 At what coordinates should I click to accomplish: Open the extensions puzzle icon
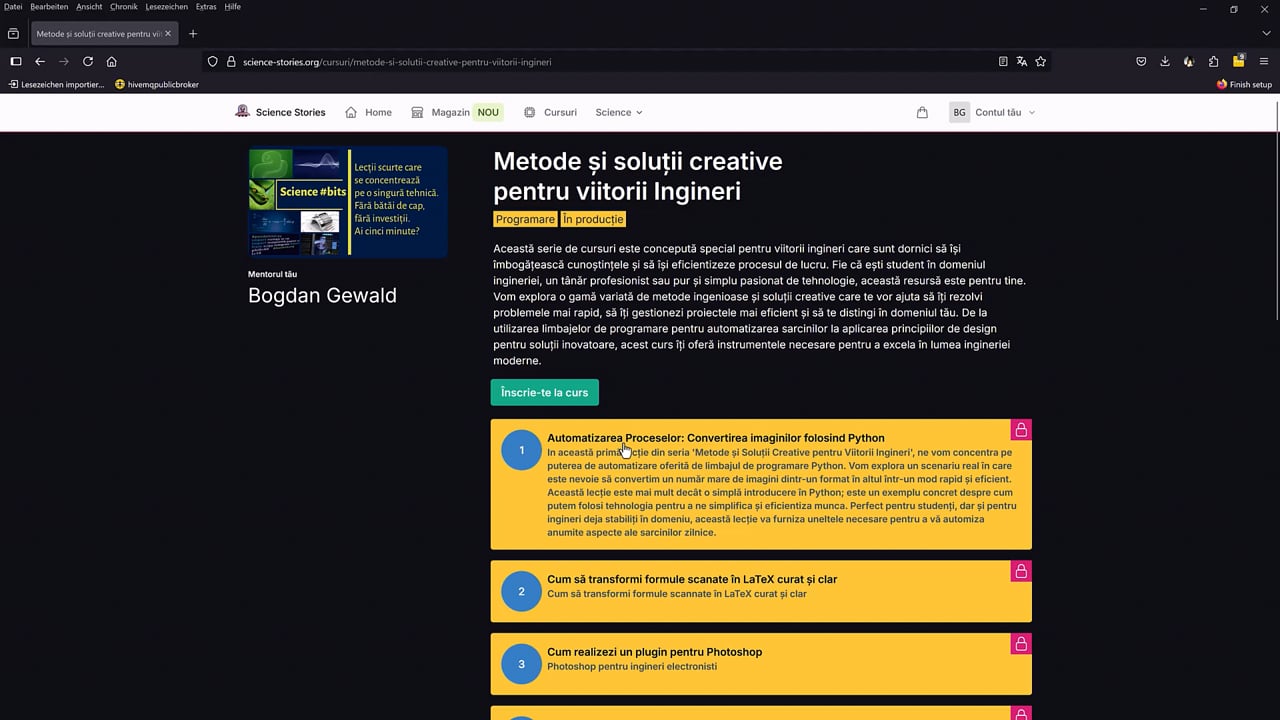(1214, 61)
